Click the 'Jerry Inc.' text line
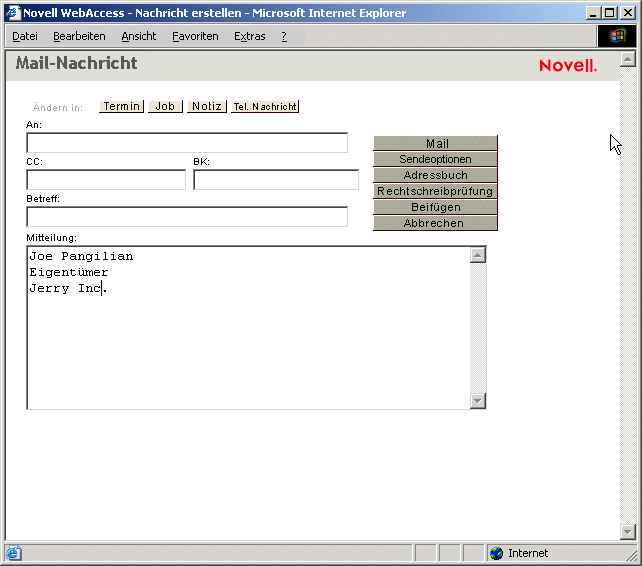Viewport: 642px width, 566px height. tap(68, 288)
